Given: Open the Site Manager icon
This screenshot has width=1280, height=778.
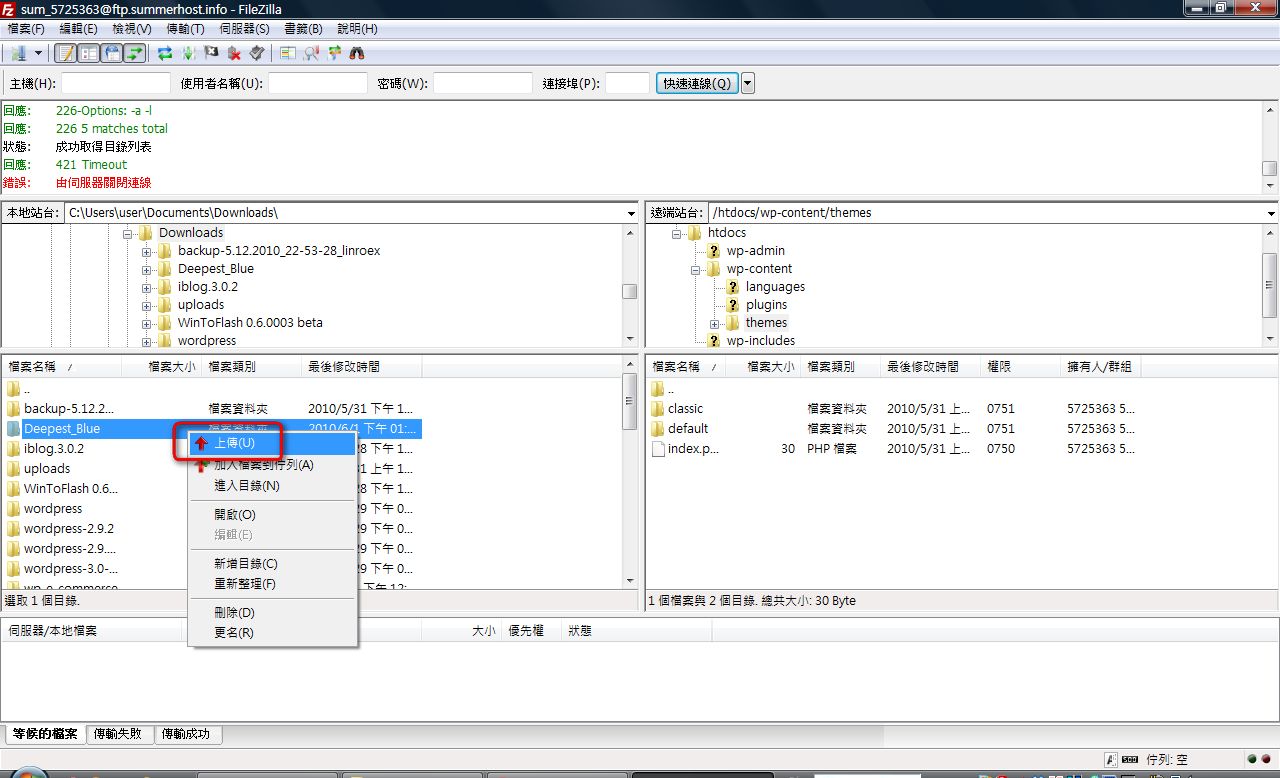Looking at the screenshot, I should [18, 53].
